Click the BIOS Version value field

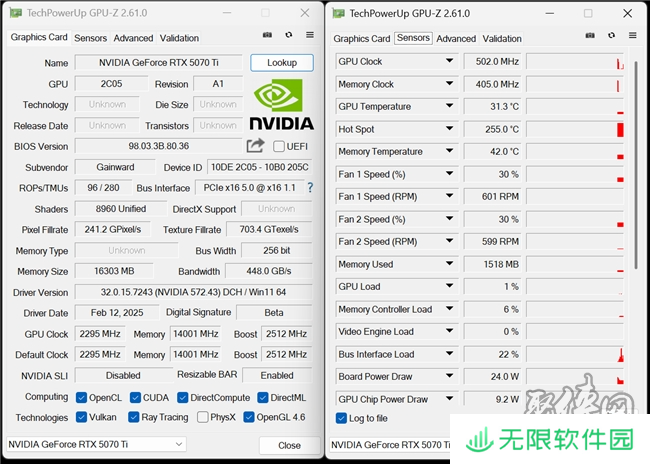pyautogui.click(x=158, y=146)
